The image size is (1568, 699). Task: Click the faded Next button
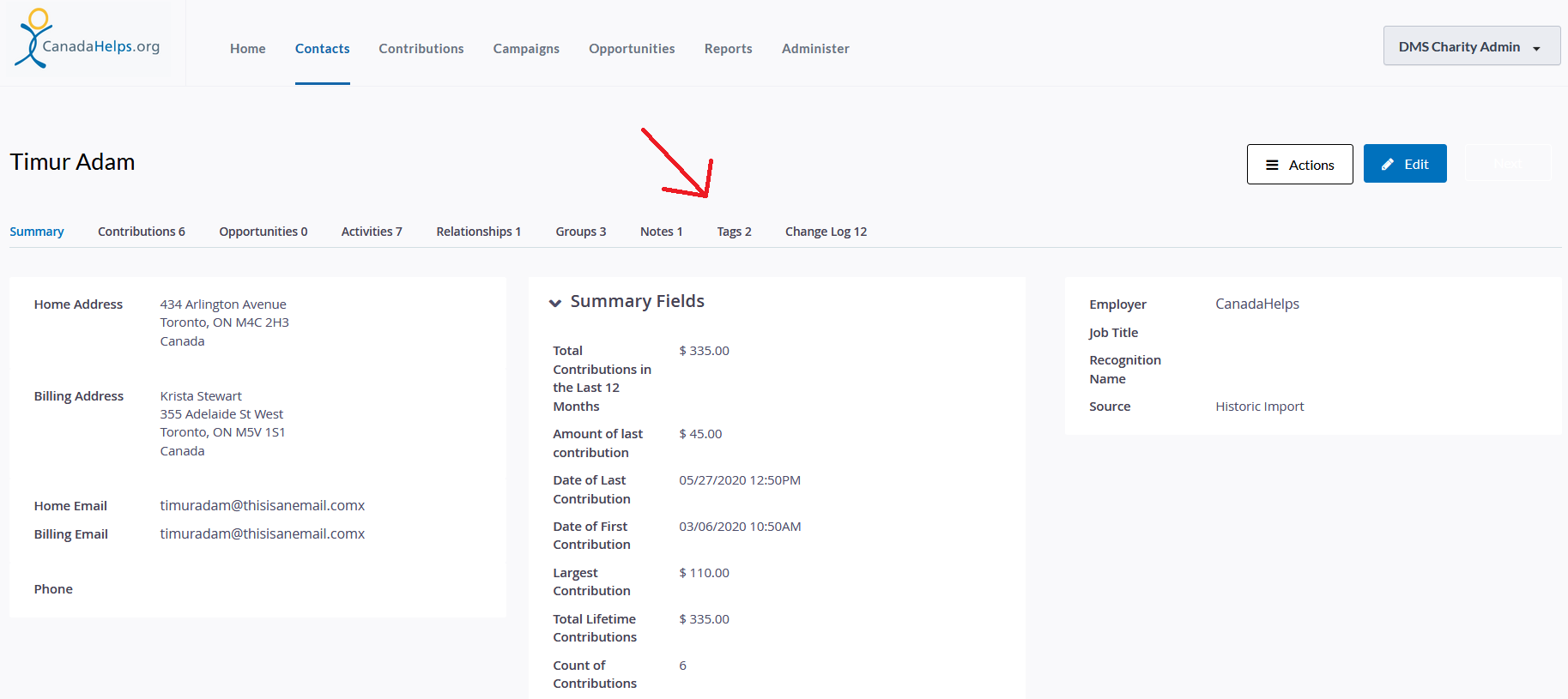click(1508, 163)
